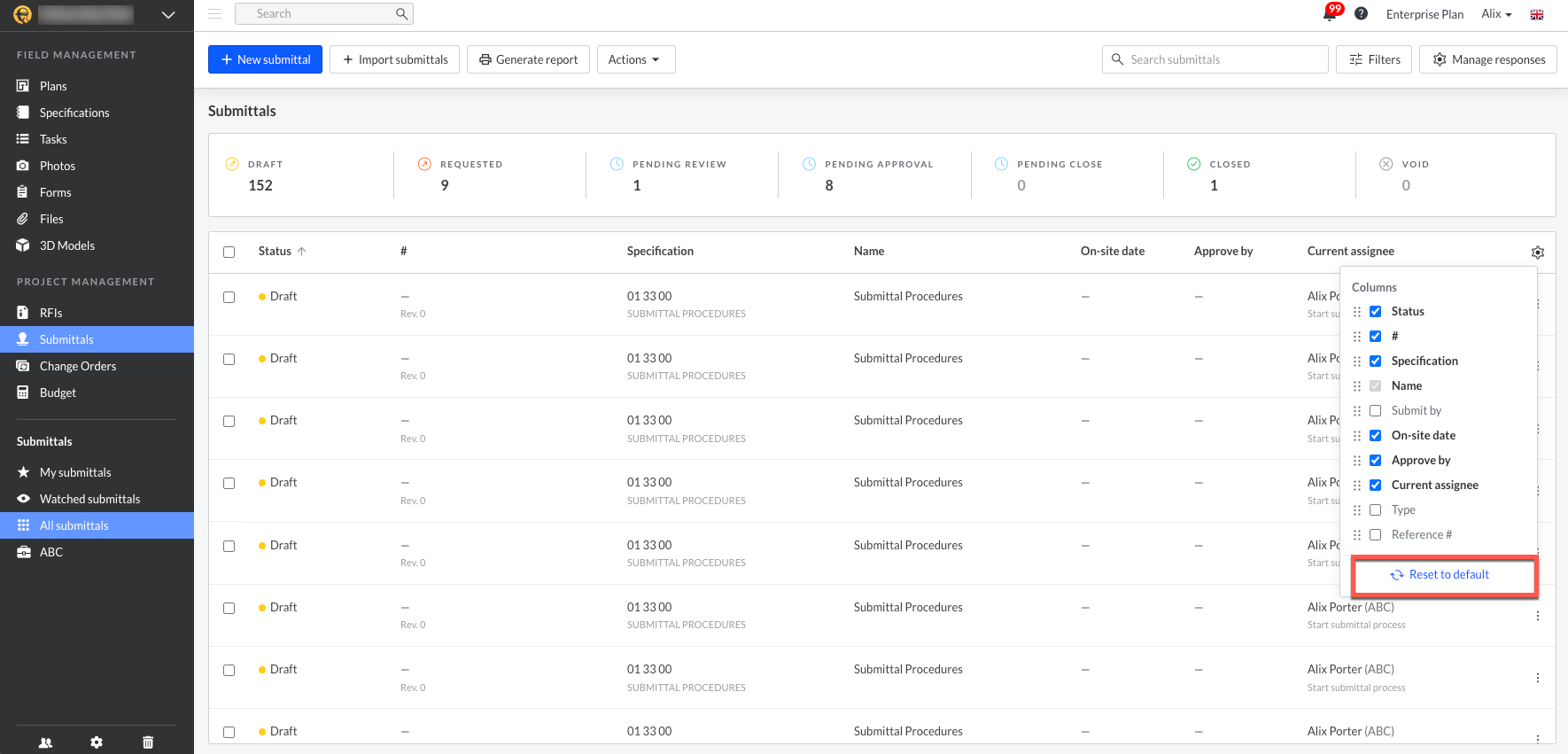Open row options for seventh Draft row
1568x754 pixels.
click(x=1538, y=678)
